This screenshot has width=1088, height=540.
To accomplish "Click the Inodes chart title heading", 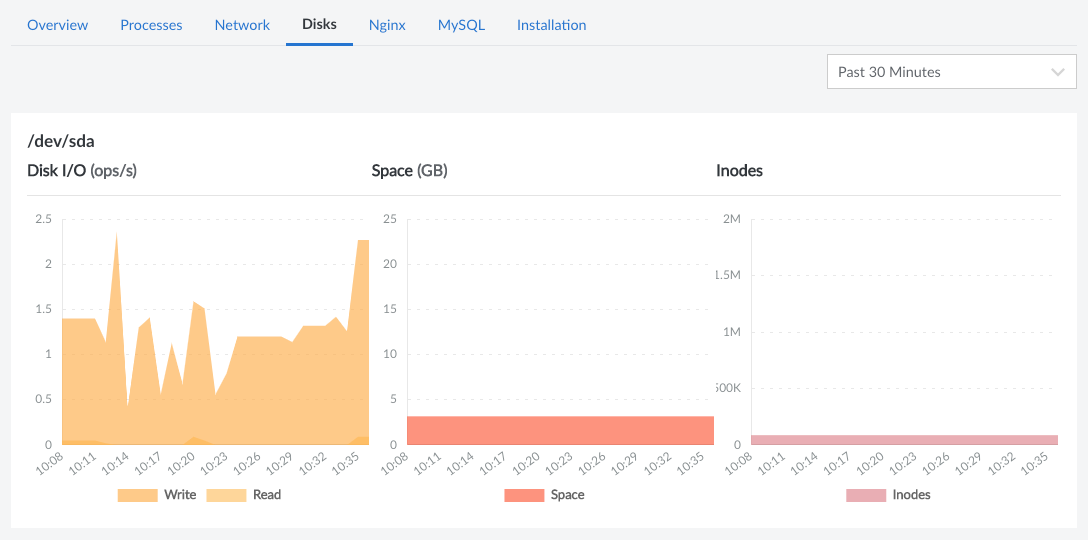I will pyautogui.click(x=739, y=171).
